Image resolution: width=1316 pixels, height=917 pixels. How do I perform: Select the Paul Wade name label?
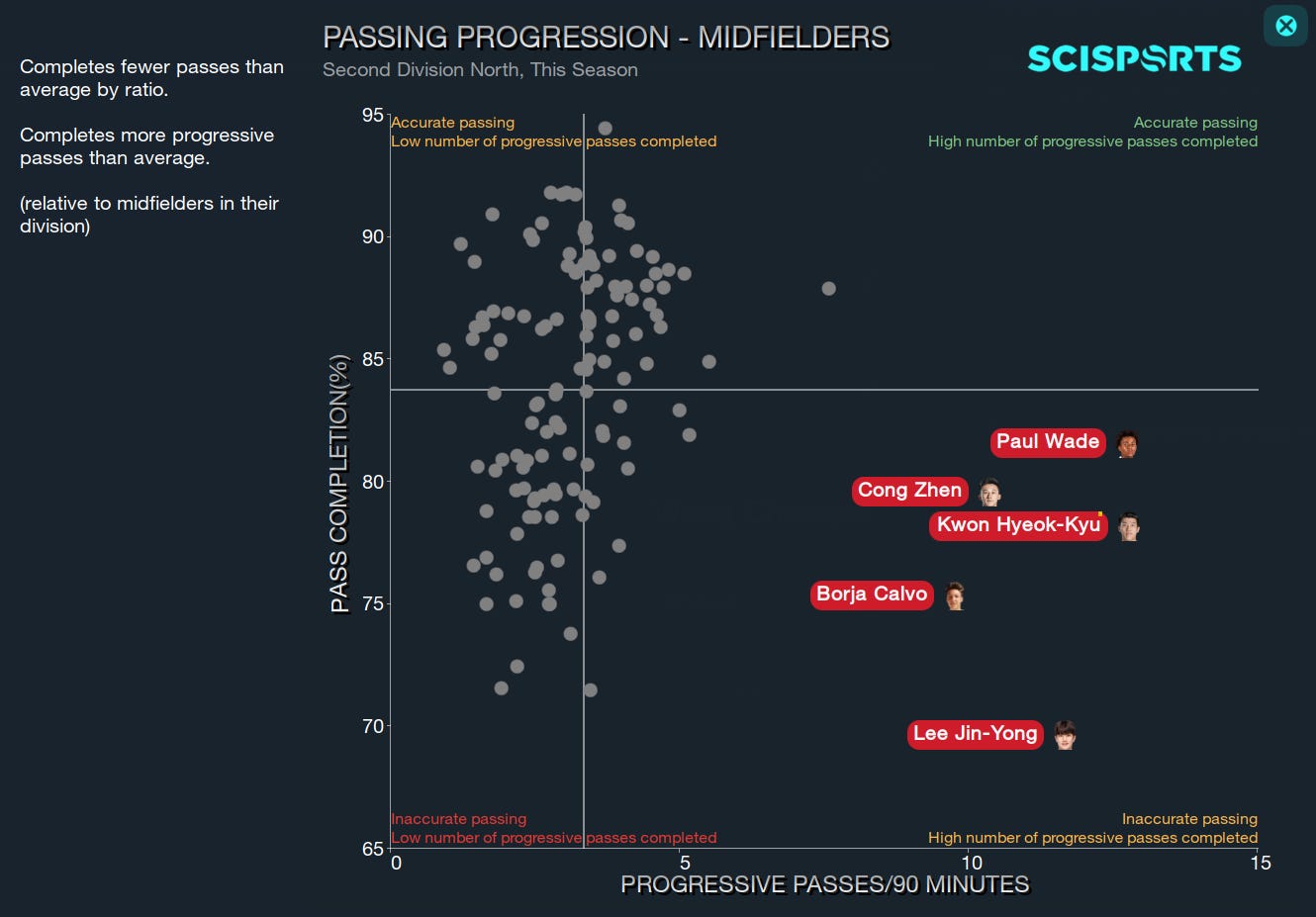coord(1048,442)
